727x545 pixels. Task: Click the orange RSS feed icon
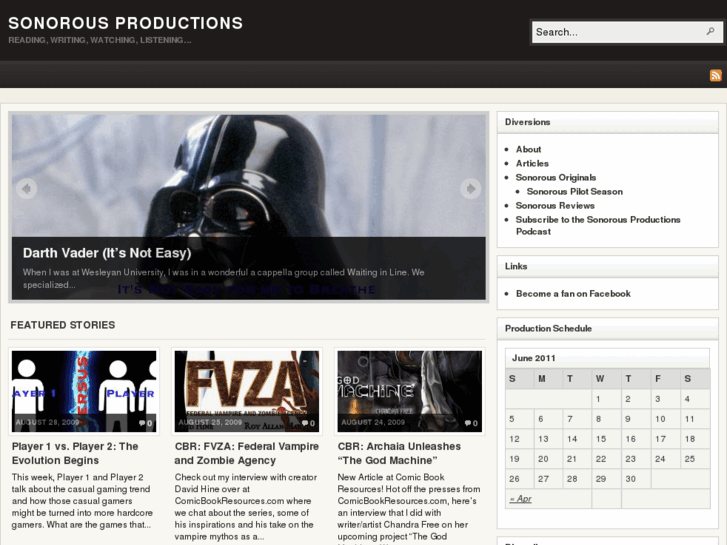[x=715, y=75]
